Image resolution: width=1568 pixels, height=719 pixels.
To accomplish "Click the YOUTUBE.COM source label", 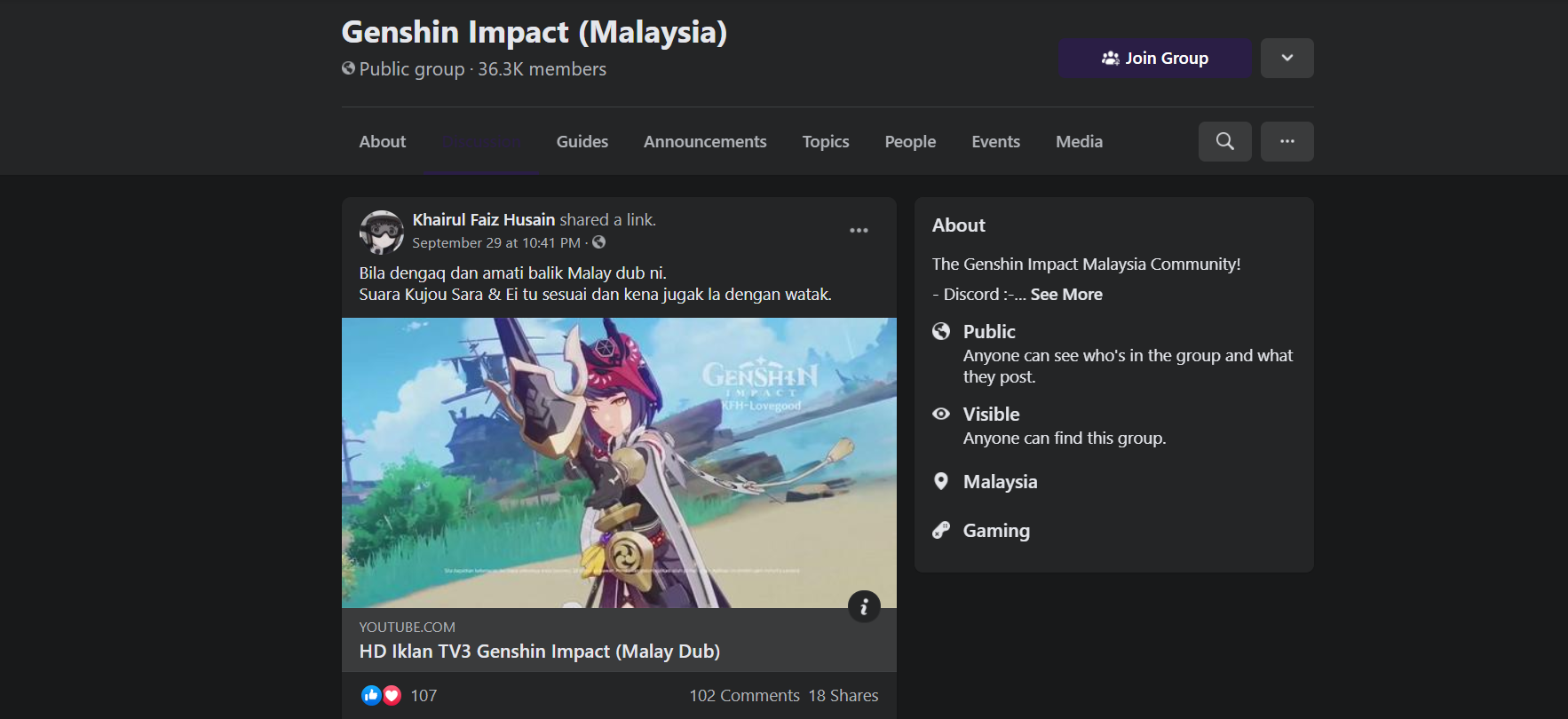I will (x=408, y=628).
